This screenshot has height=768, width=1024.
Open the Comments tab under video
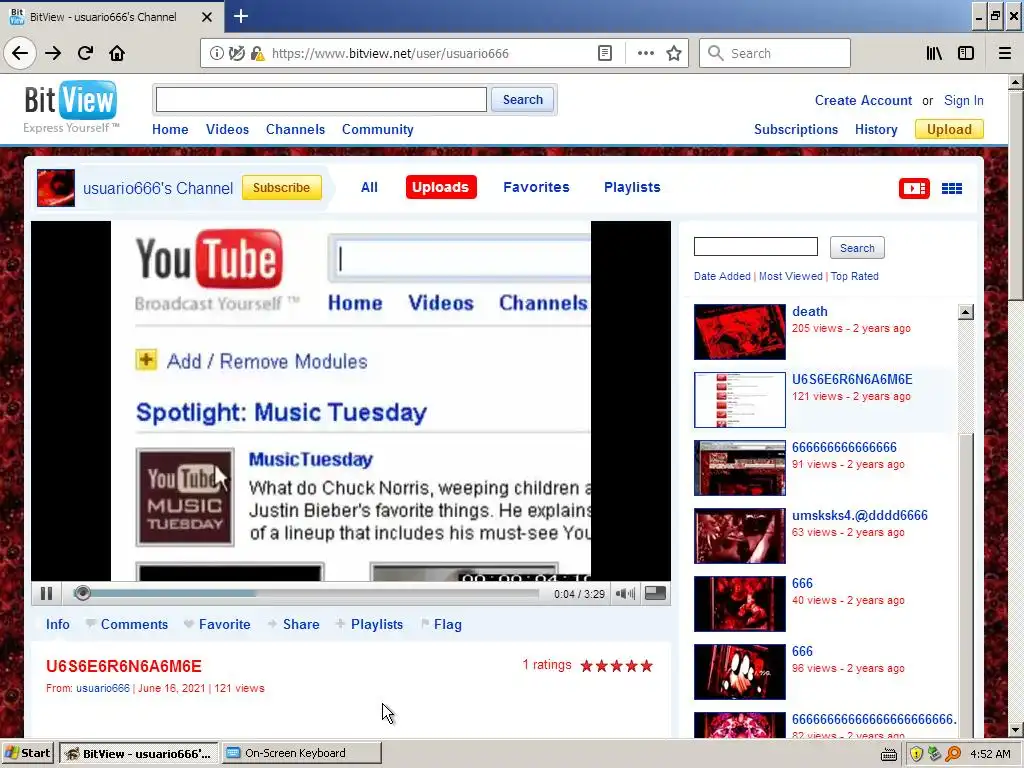[x=134, y=624]
